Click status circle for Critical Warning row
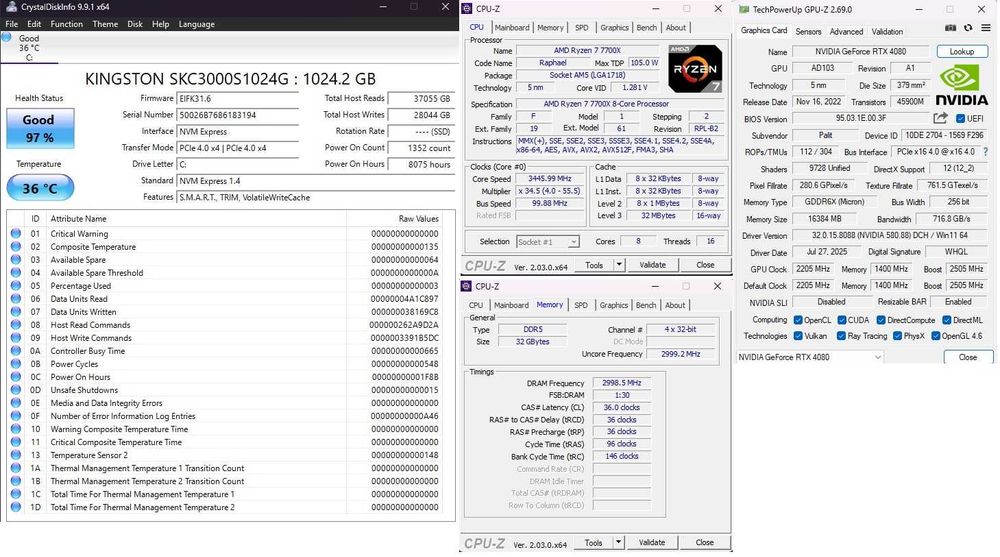The height and width of the screenshot is (557, 1000). click(x=16, y=234)
